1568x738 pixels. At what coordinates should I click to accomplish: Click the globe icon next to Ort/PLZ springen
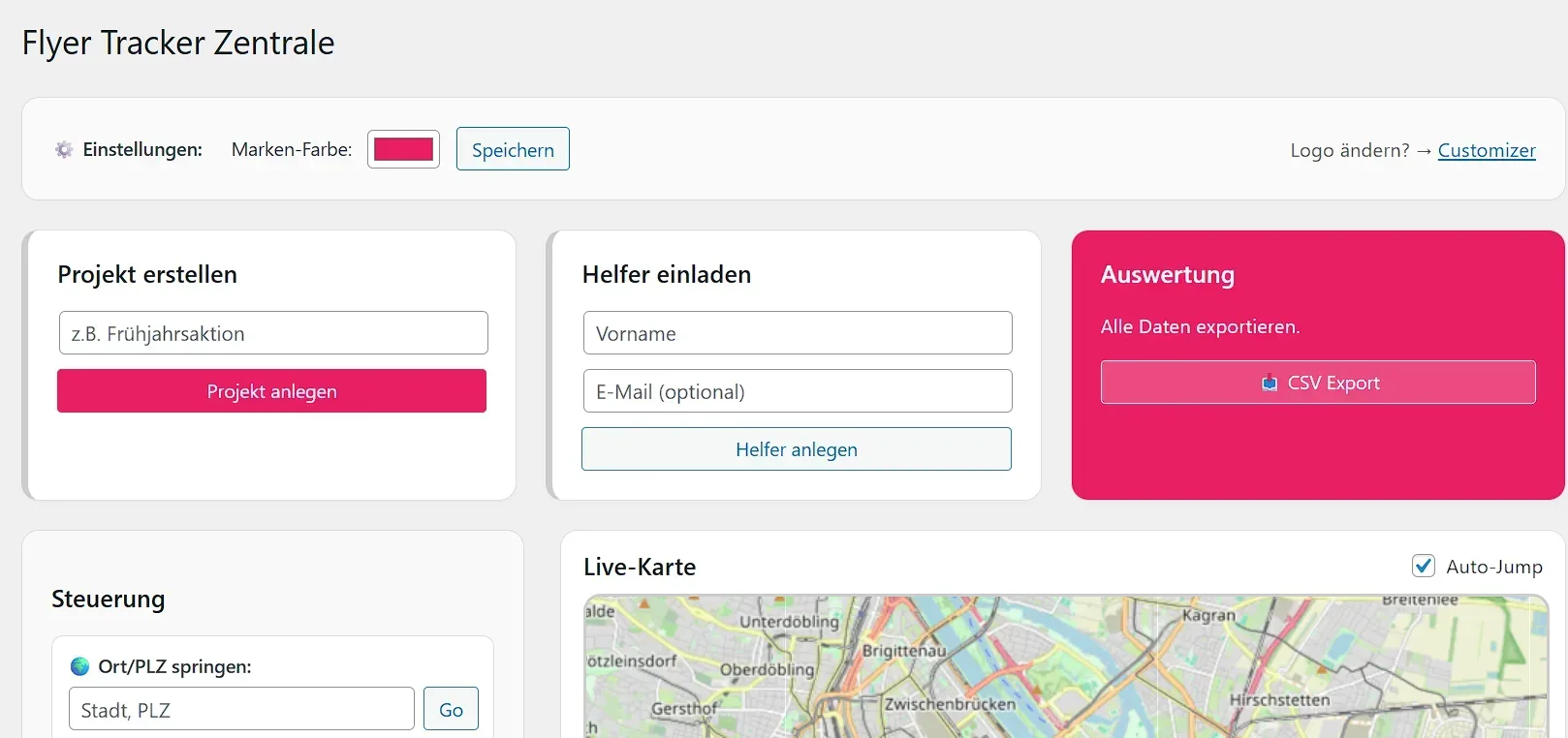(x=80, y=666)
